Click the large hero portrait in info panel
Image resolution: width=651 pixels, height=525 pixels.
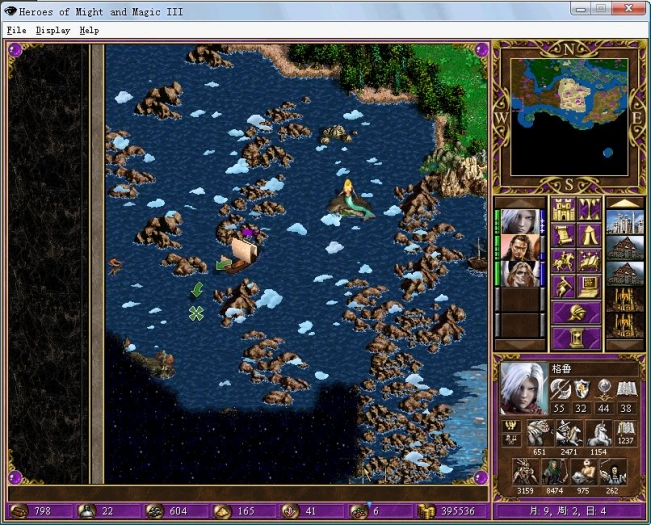click(x=524, y=388)
